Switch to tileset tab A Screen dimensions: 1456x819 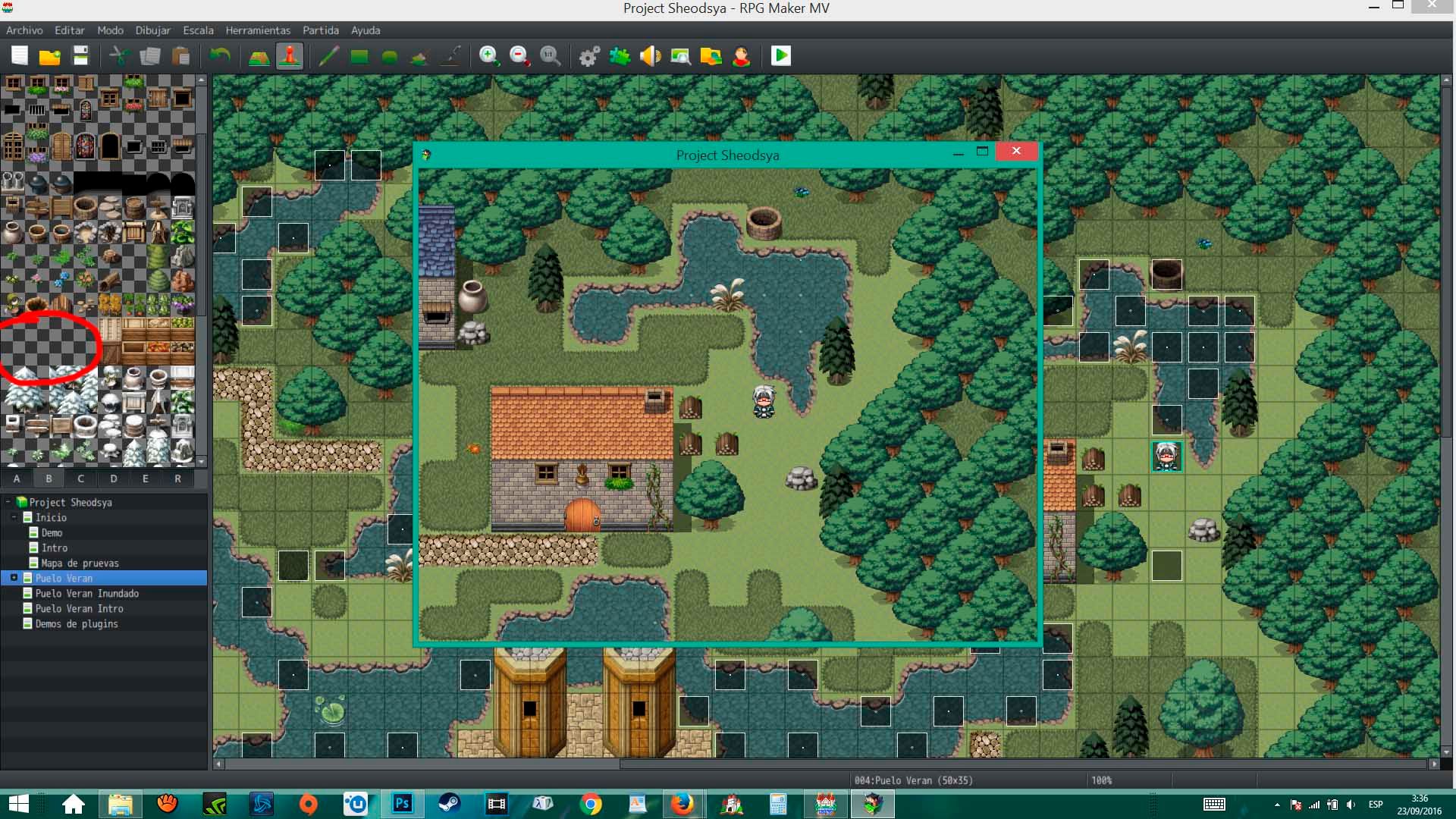tap(17, 479)
